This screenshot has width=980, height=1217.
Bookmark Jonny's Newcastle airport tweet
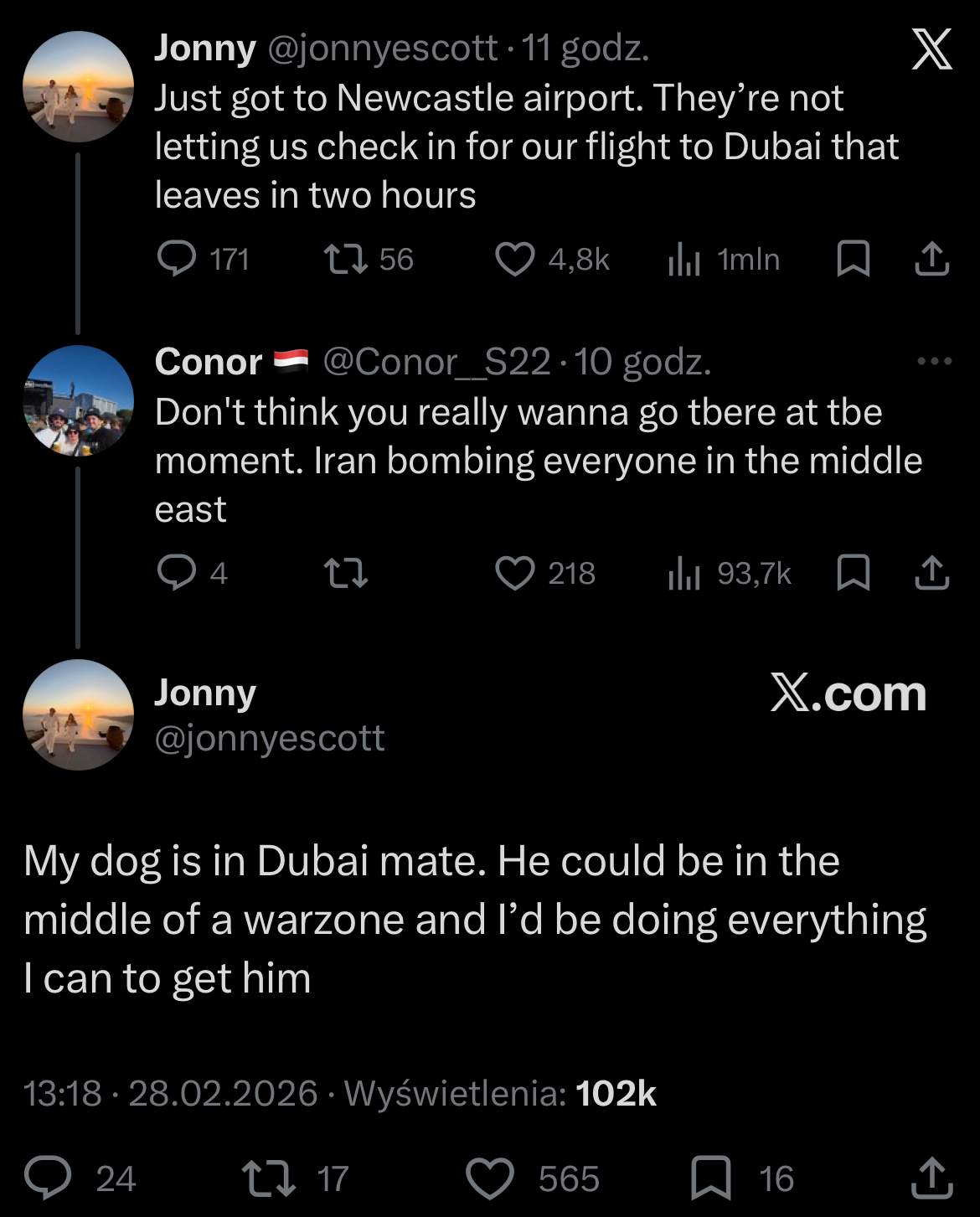(x=853, y=259)
